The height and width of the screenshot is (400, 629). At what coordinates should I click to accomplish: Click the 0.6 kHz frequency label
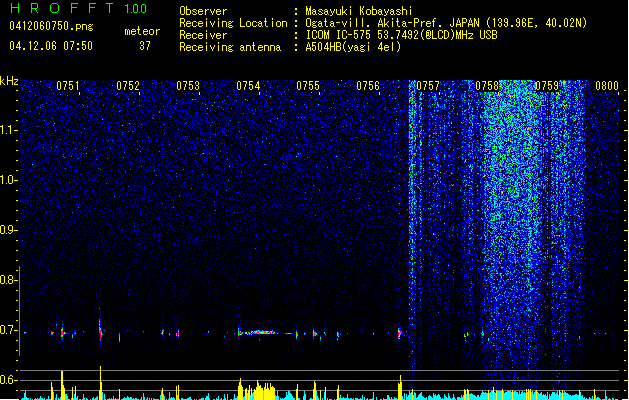click(x=7, y=380)
